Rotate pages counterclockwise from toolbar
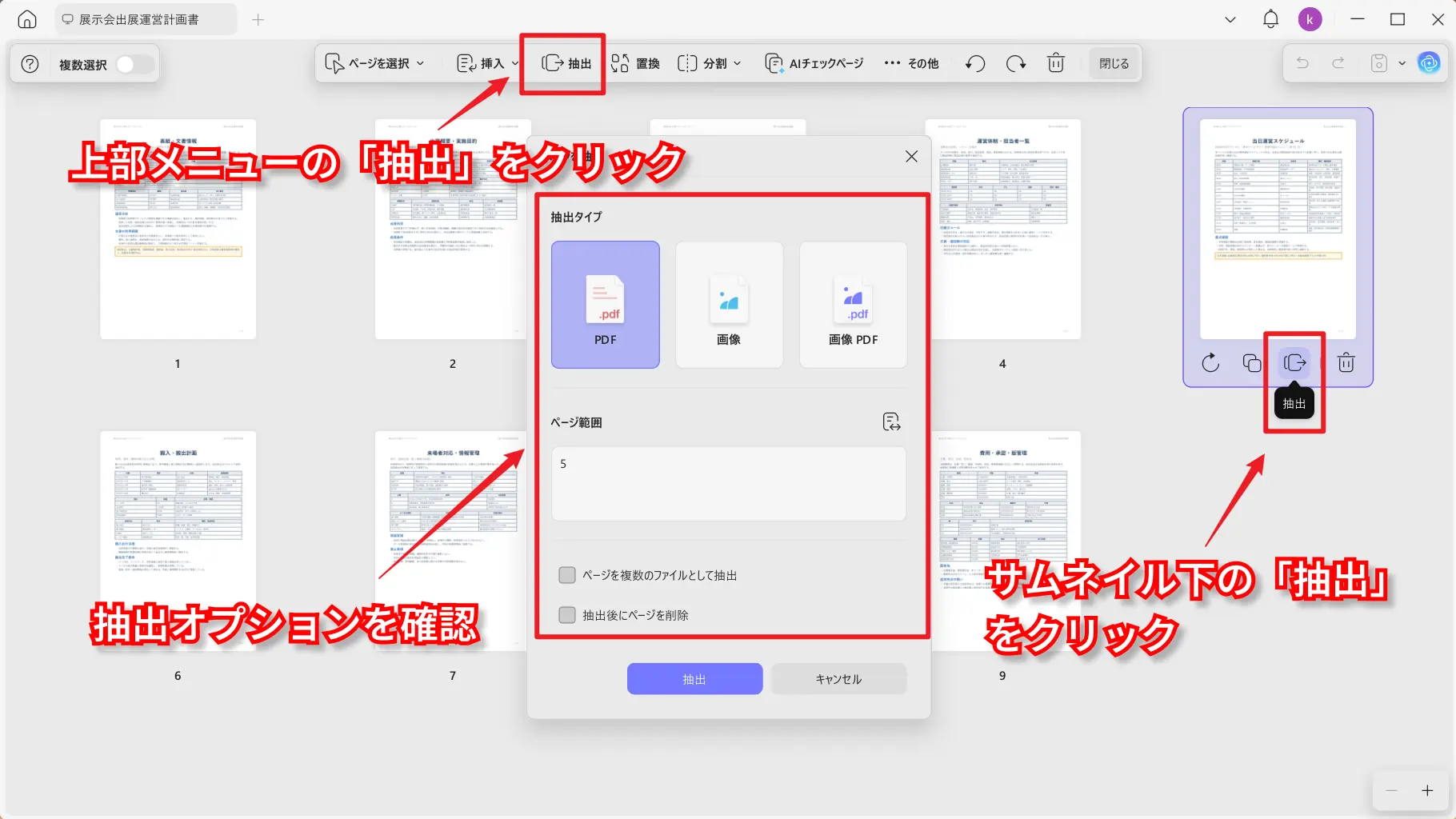This screenshot has width=1456, height=819. (x=974, y=63)
